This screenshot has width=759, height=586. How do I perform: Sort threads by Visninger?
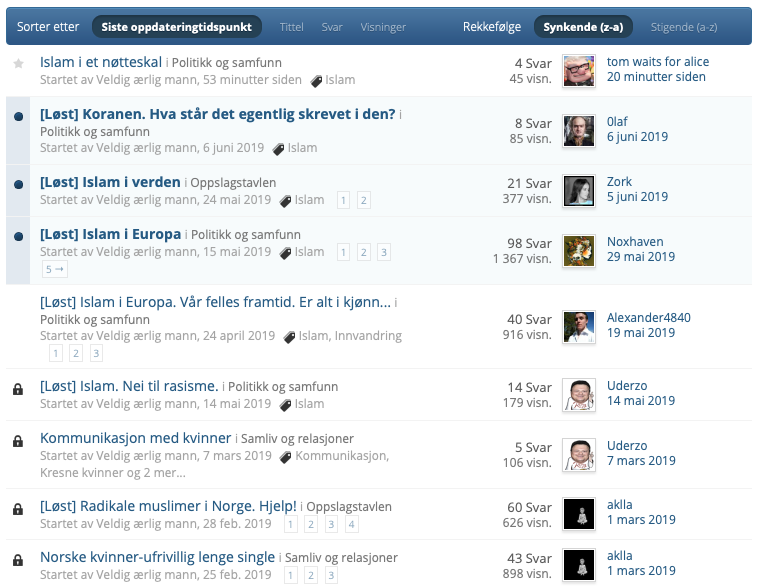[383, 27]
